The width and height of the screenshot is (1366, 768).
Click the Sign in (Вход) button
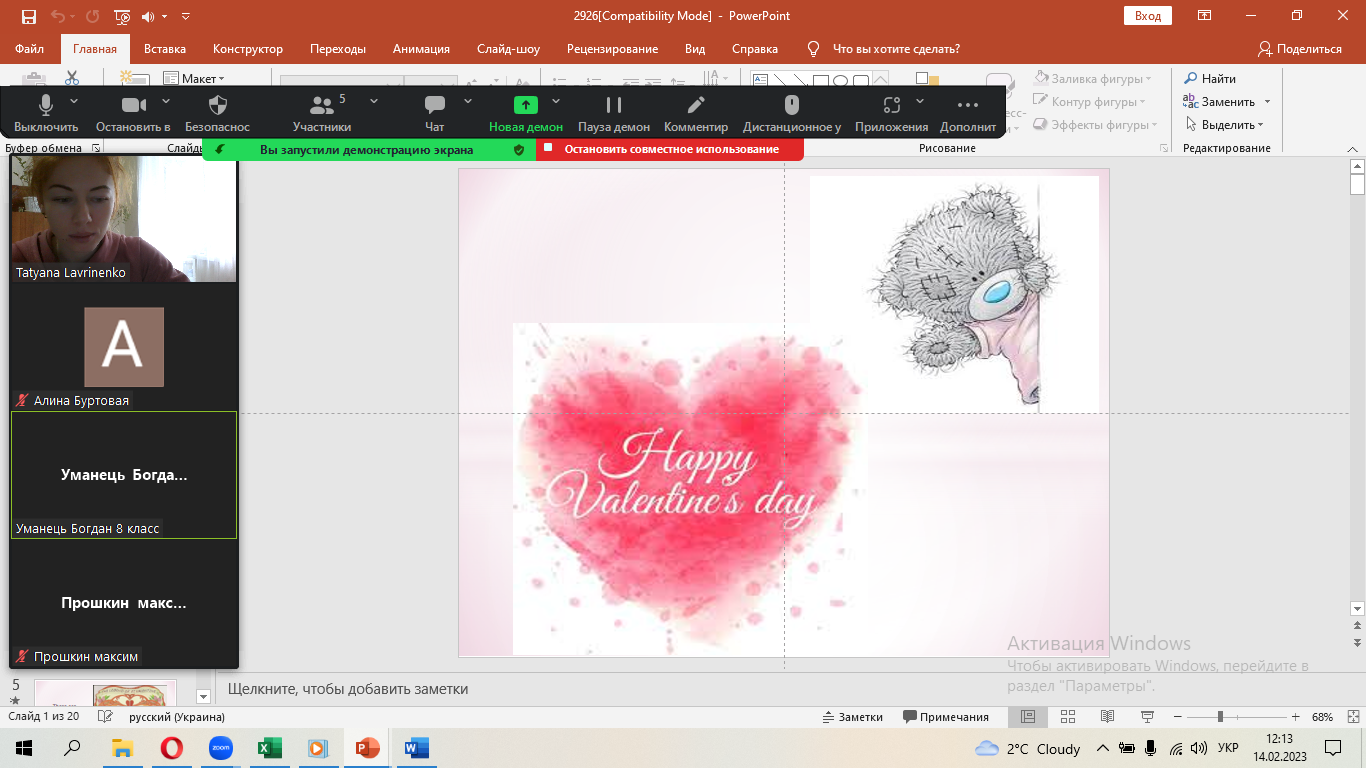1148,16
